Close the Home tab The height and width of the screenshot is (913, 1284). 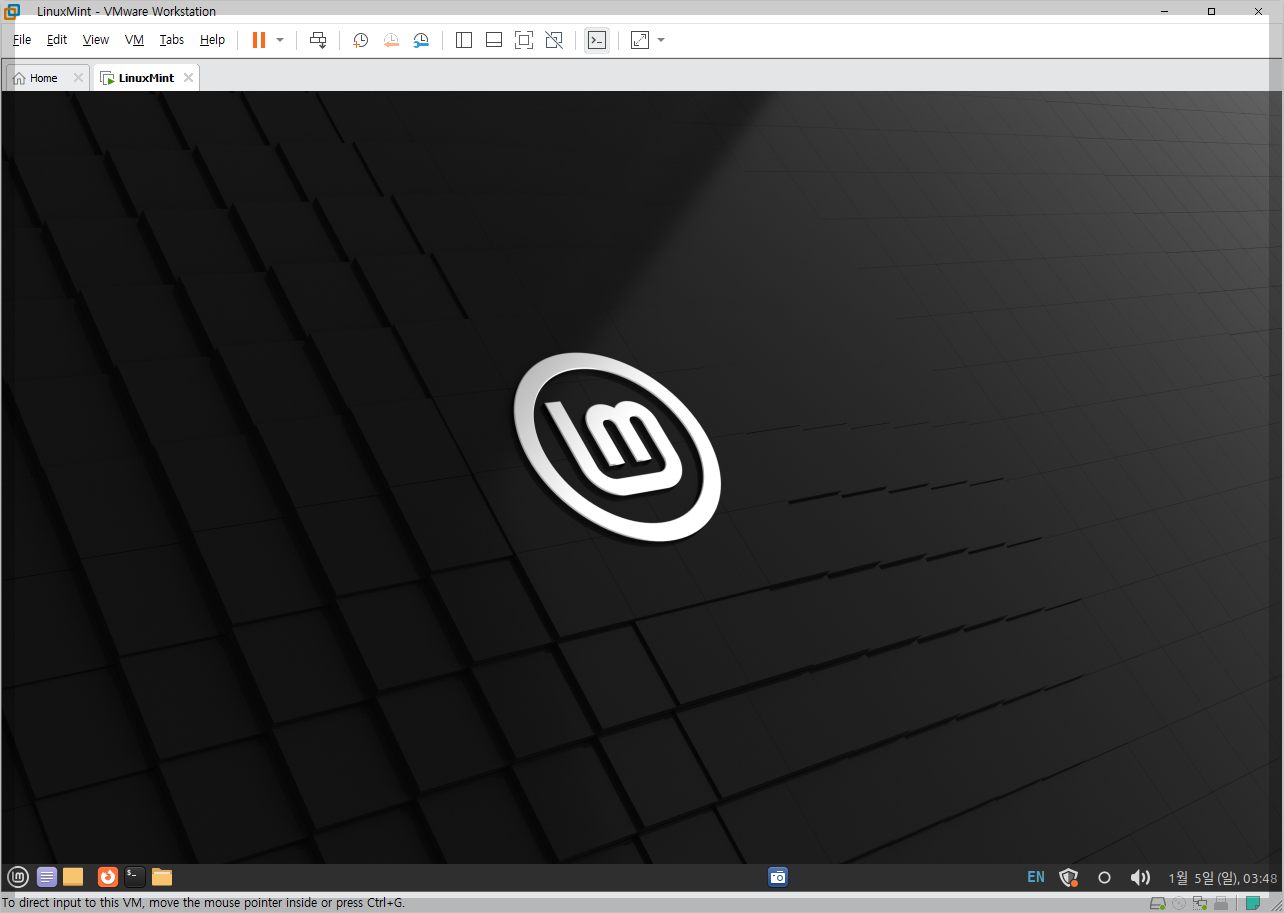click(x=78, y=78)
